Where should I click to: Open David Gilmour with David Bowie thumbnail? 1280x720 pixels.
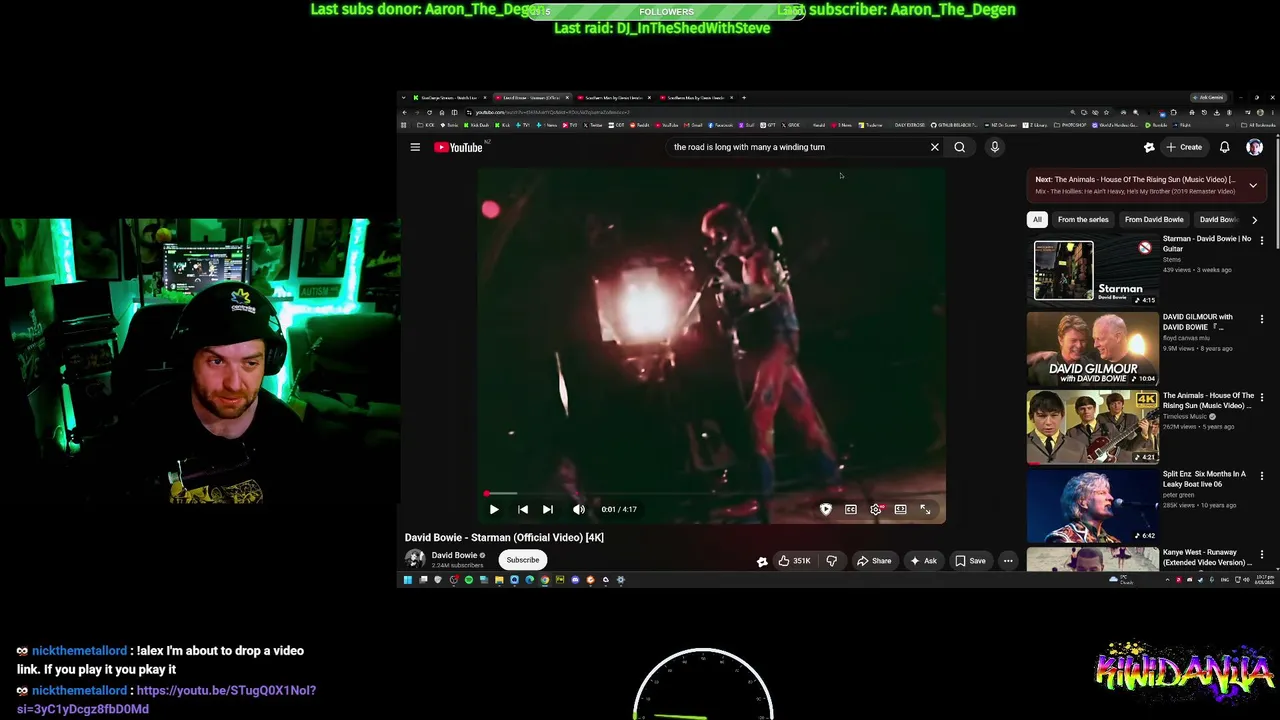(1093, 349)
